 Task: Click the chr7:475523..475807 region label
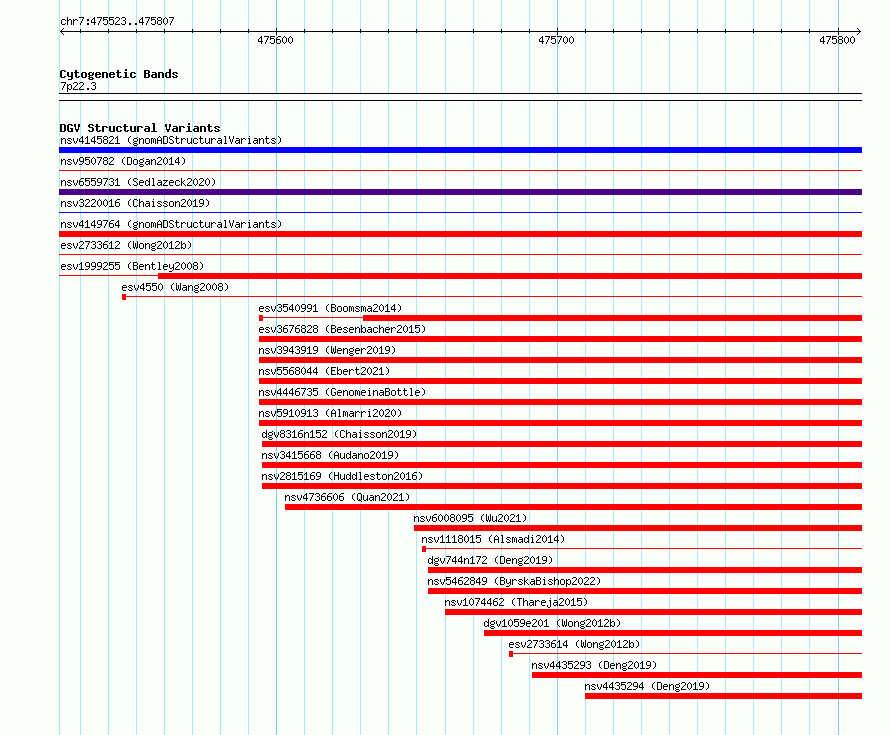tap(117, 21)
